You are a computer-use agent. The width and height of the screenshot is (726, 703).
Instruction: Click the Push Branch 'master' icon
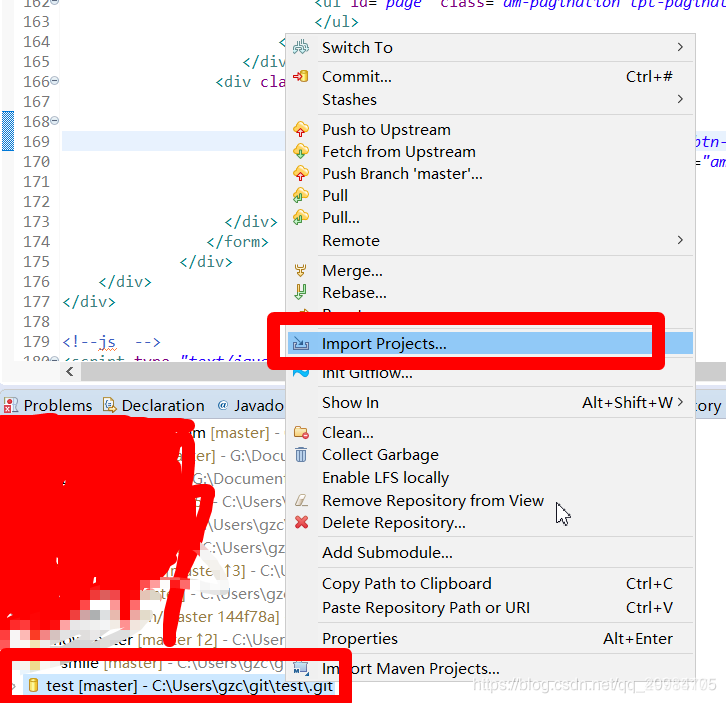[301, 173]
